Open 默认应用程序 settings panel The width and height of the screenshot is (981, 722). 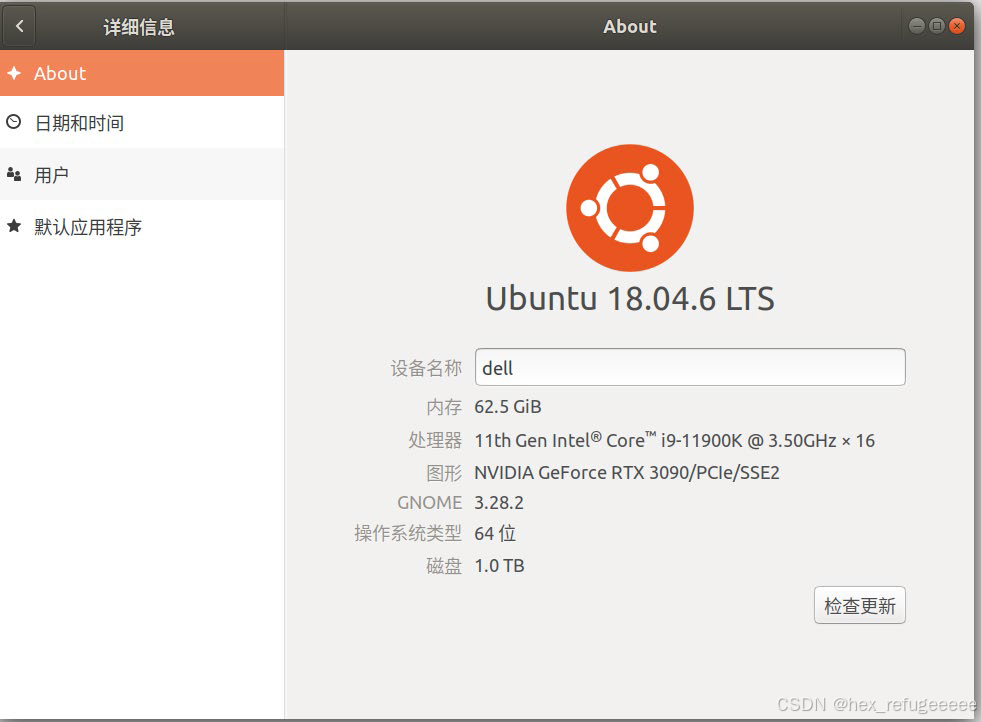coord(142,226)
